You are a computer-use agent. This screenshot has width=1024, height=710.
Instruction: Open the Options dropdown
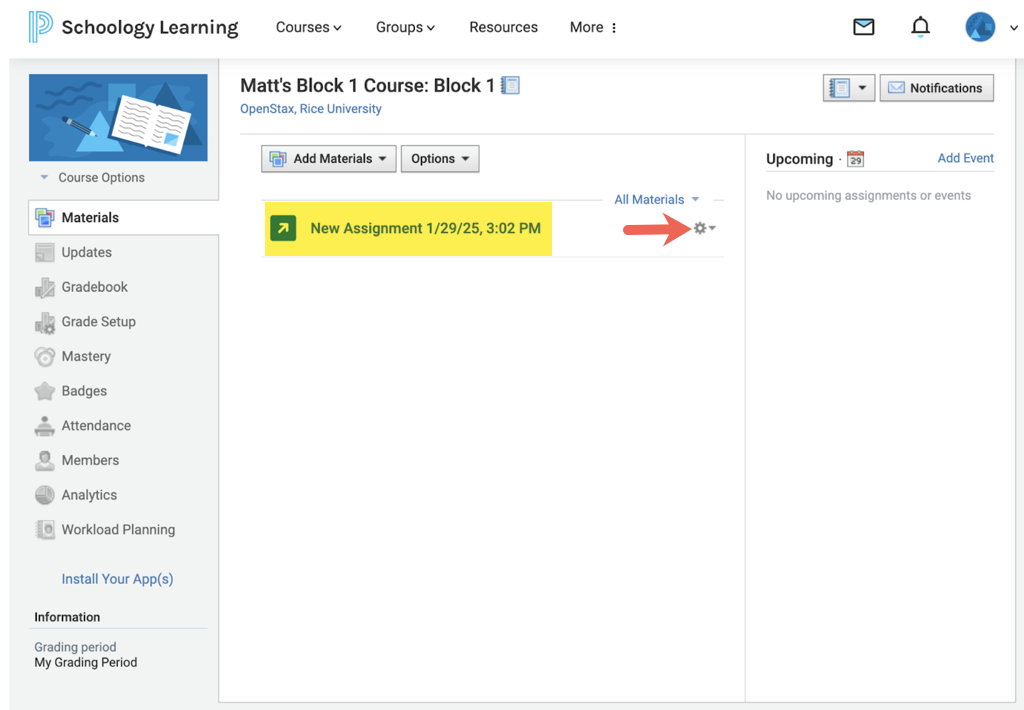click(x=440, y=158)
